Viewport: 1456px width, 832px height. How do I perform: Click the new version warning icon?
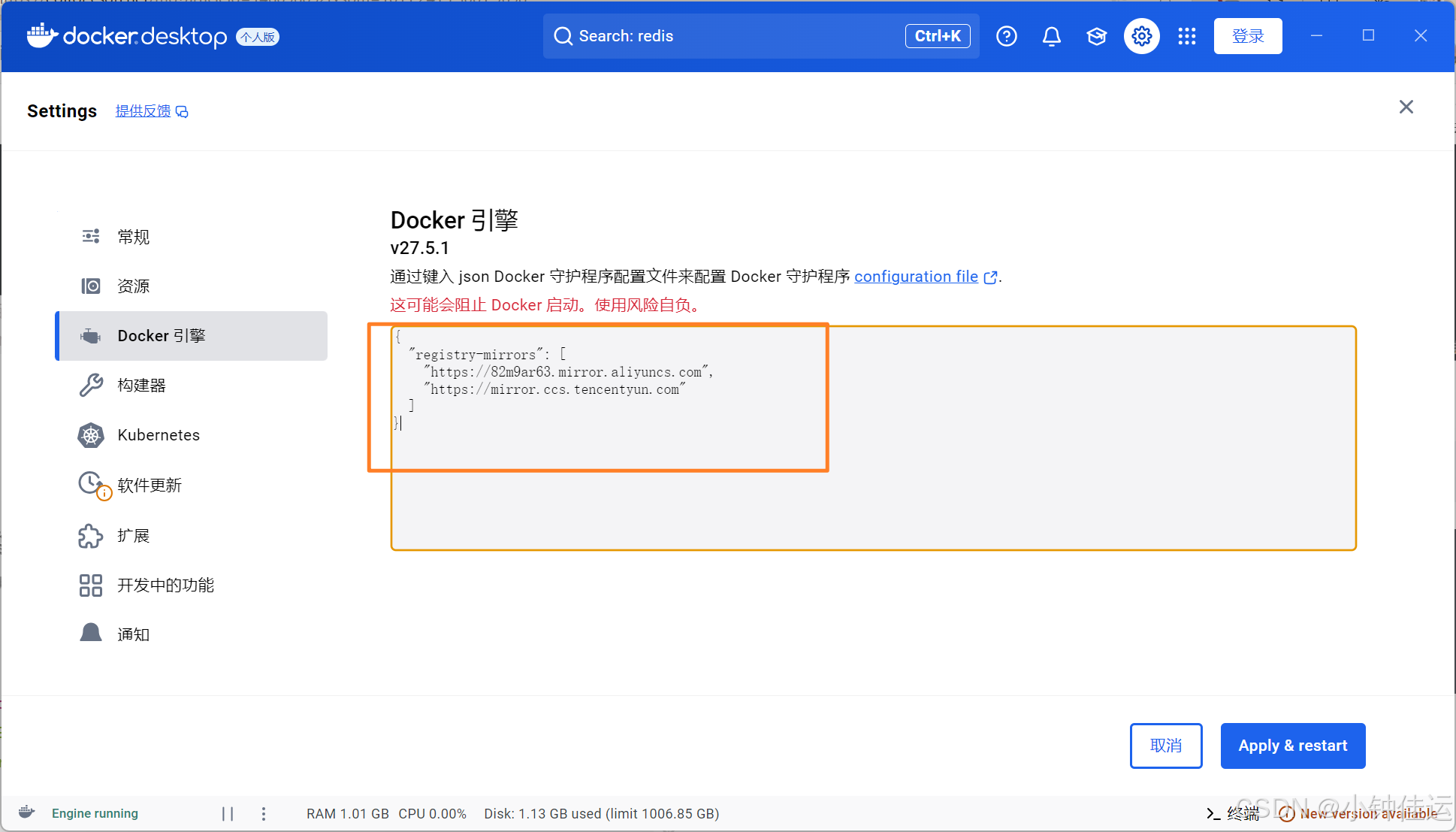[x=1286, y=813]
